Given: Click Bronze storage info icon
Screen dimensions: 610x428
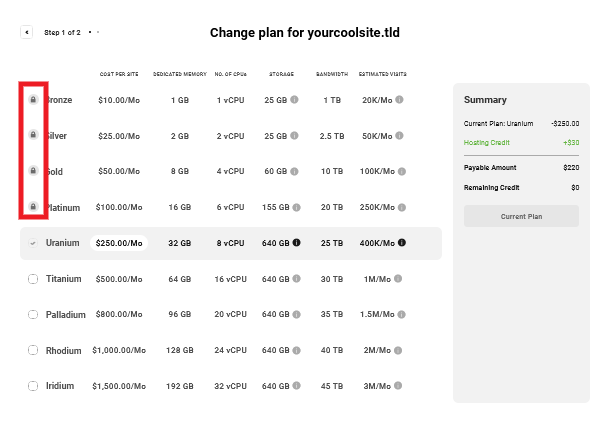Looking at the screenshot, I should 295,100.
